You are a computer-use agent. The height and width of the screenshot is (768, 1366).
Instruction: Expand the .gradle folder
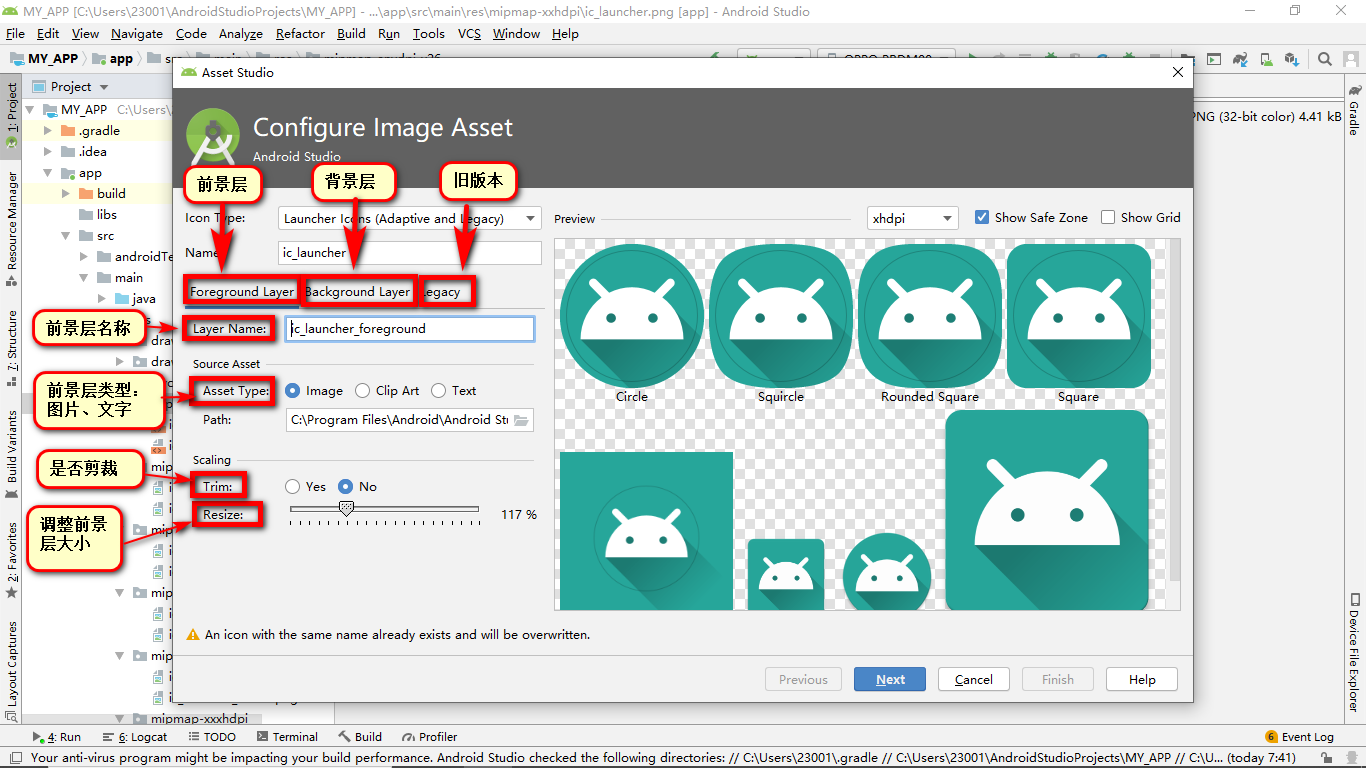48,131
